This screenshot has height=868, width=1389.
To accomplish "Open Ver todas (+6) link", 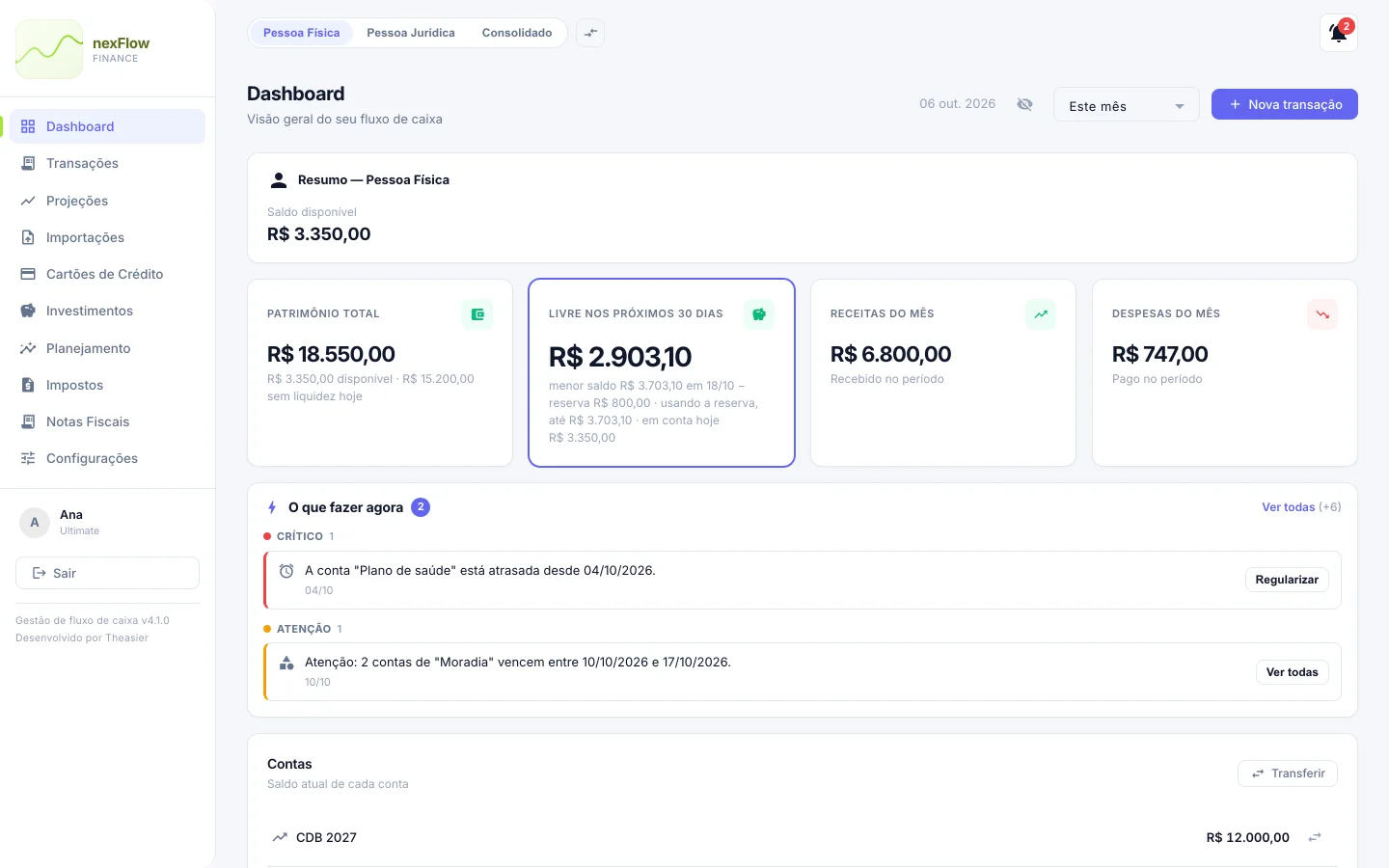I will point(1301,507).
